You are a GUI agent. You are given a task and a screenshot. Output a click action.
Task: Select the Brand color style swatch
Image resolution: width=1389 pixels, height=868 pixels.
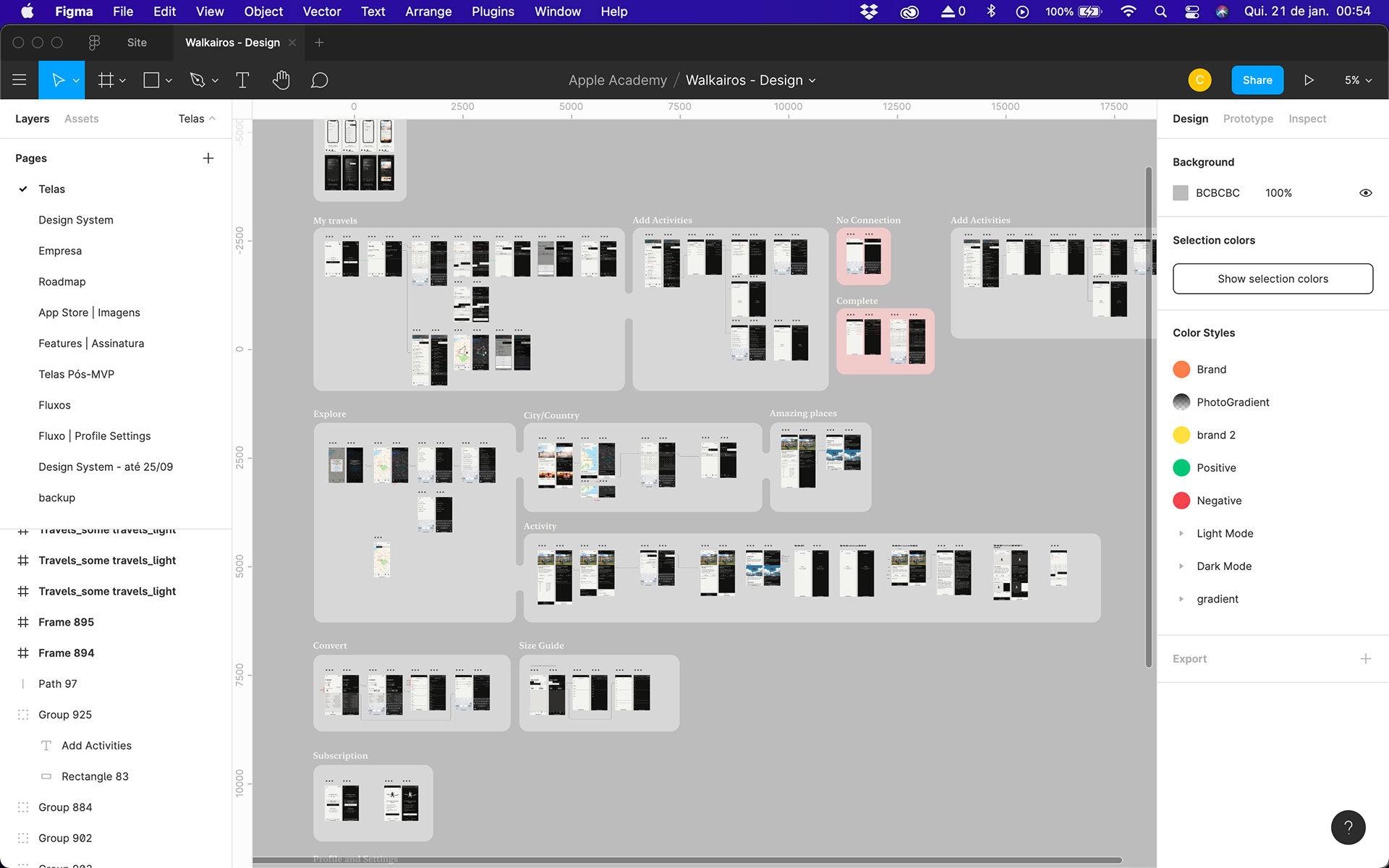[x=1181, y=370]
